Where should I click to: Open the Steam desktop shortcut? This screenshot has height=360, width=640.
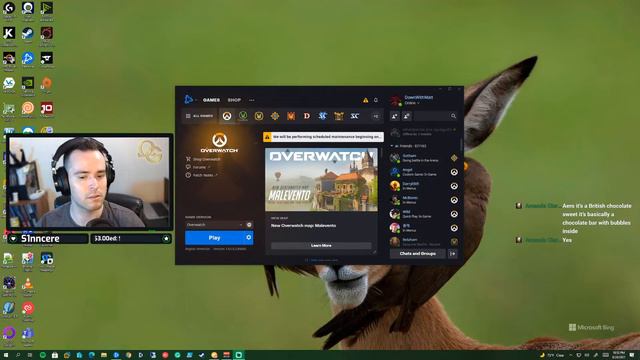(28, 34)
